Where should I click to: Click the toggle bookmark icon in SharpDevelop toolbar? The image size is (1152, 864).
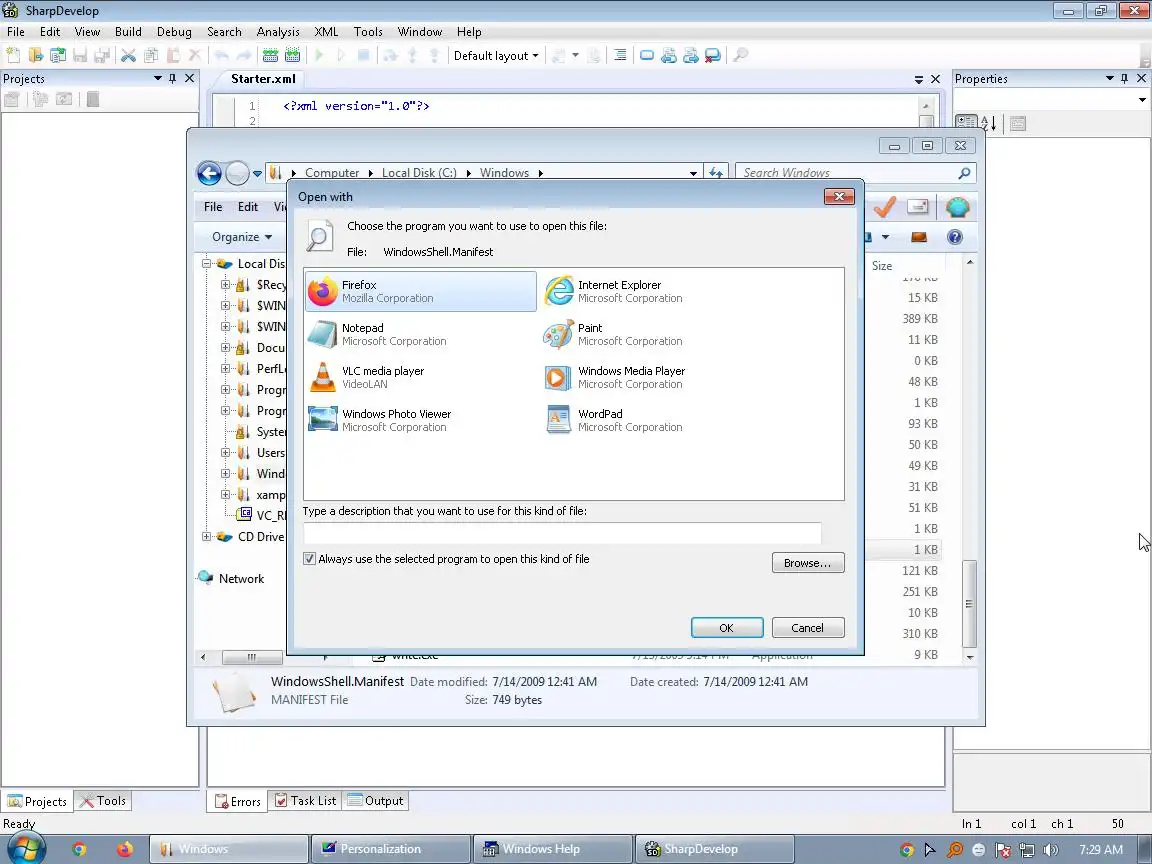(647, 55)
